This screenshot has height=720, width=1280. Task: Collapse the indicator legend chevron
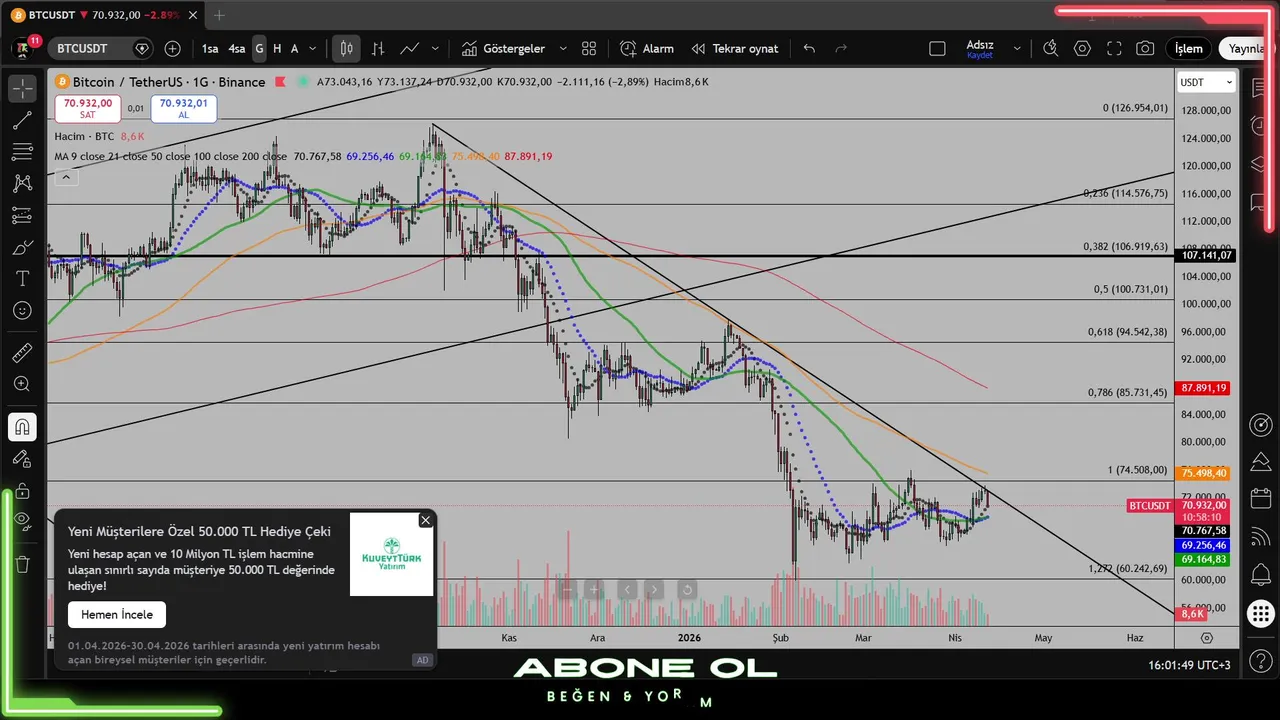[x=66, y=177]
